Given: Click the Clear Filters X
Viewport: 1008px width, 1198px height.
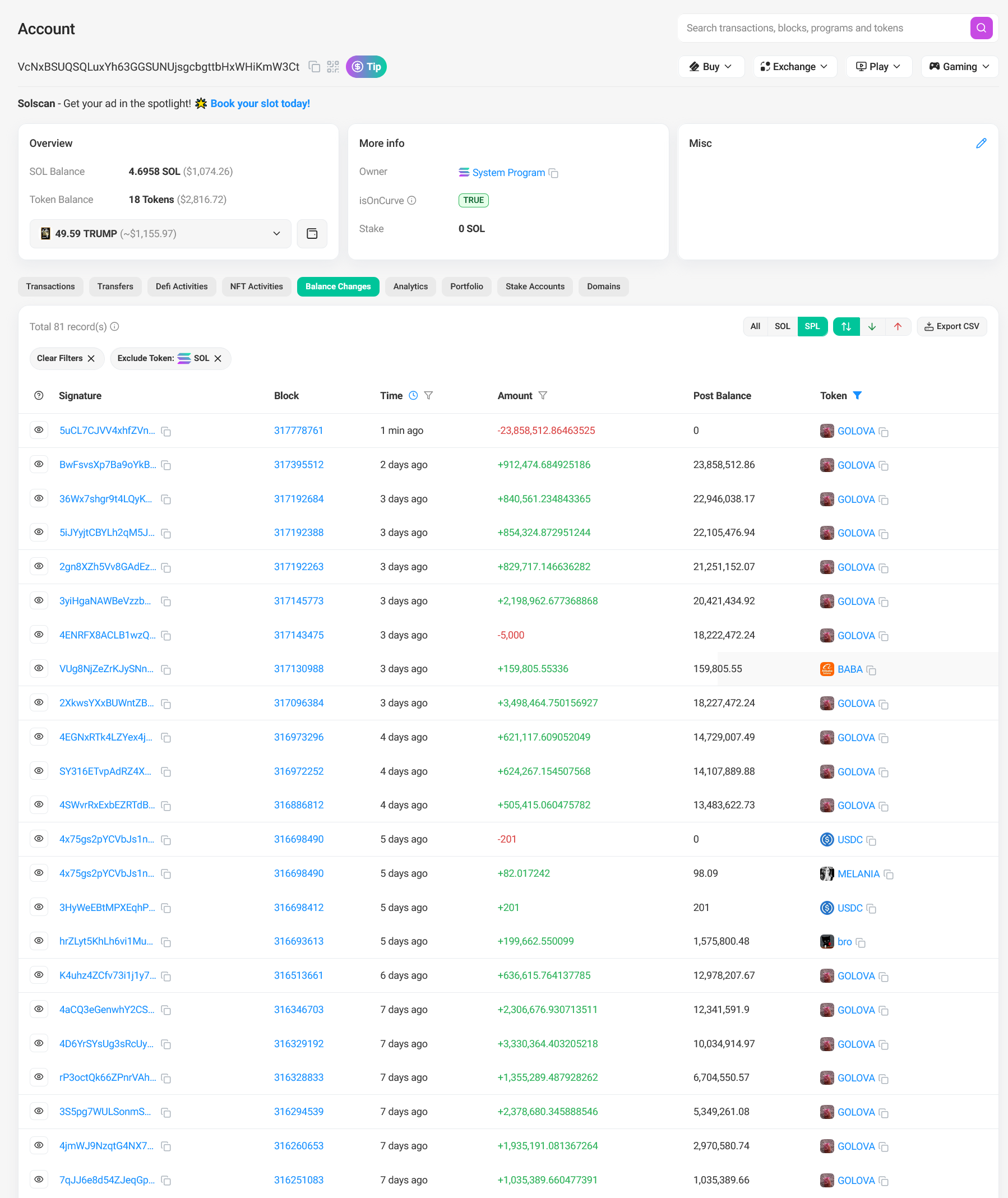Looking at the screenshot, I should tap(91, 359).
